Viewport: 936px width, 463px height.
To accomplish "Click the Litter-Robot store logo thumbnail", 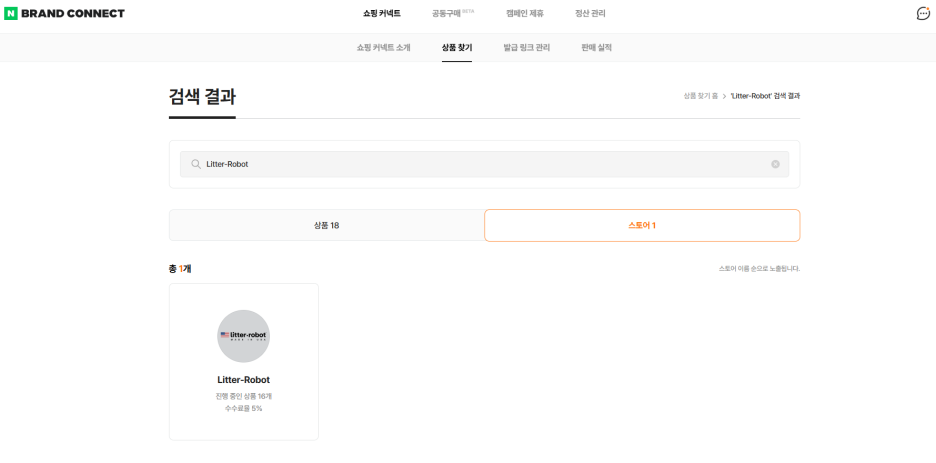I will pyautogui.click(x=244, y=336).
